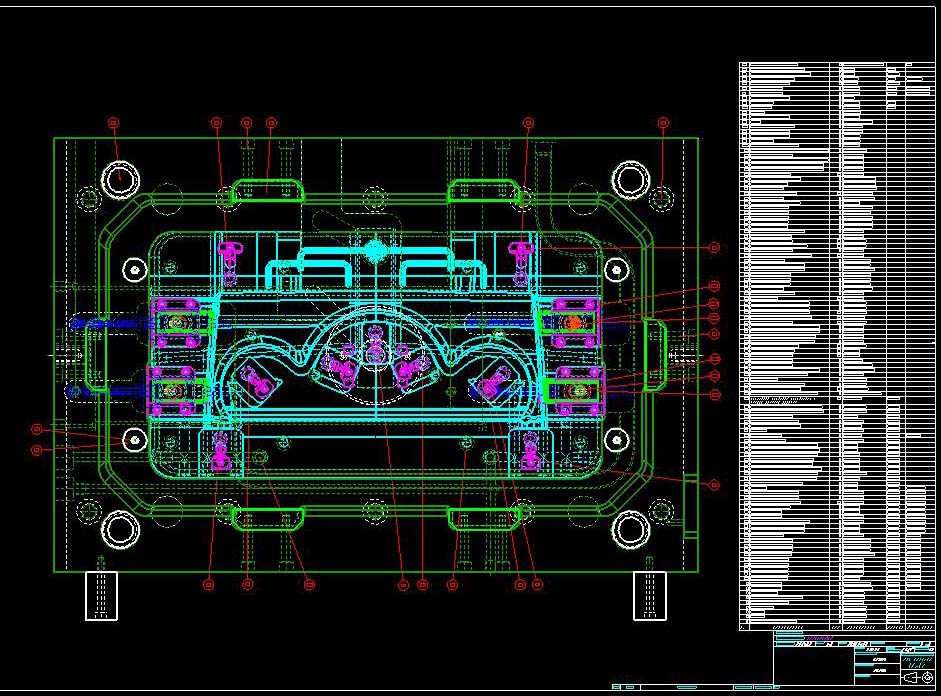Click the left white support foot below mold
The height and width of the screenshot is (696, 941).
point(102,595)
